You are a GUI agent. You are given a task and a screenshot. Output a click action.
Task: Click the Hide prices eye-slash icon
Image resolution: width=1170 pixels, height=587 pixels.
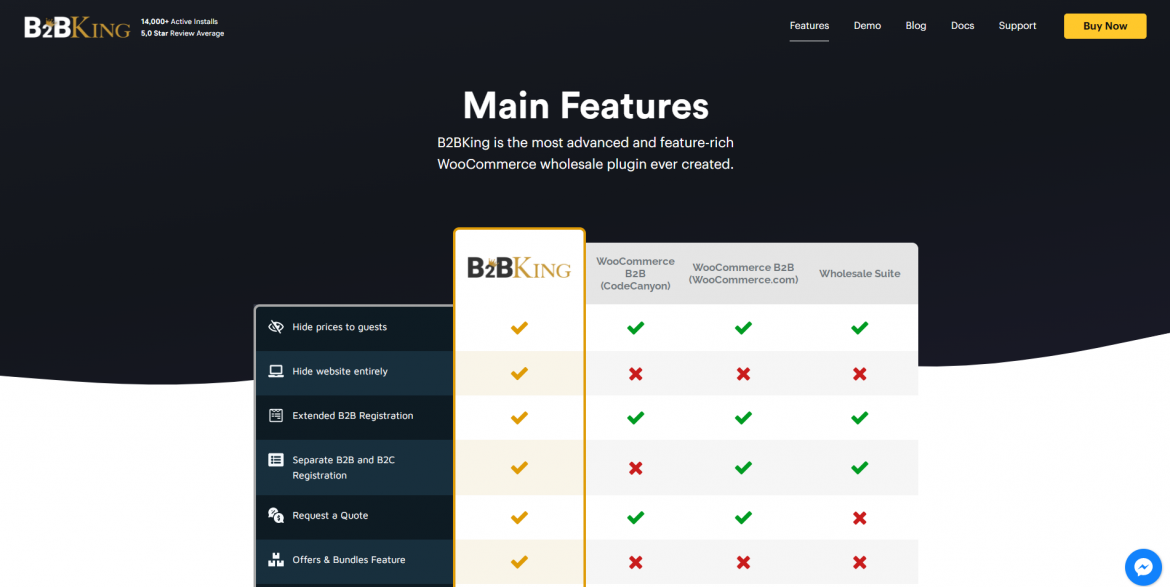pos(276,327)
